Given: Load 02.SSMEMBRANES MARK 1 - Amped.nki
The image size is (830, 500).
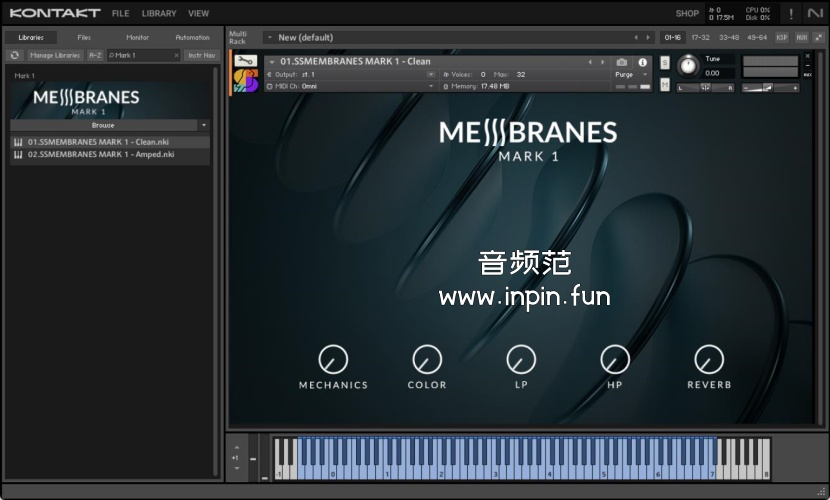Looking at the screenshot, I should (101, 154).
